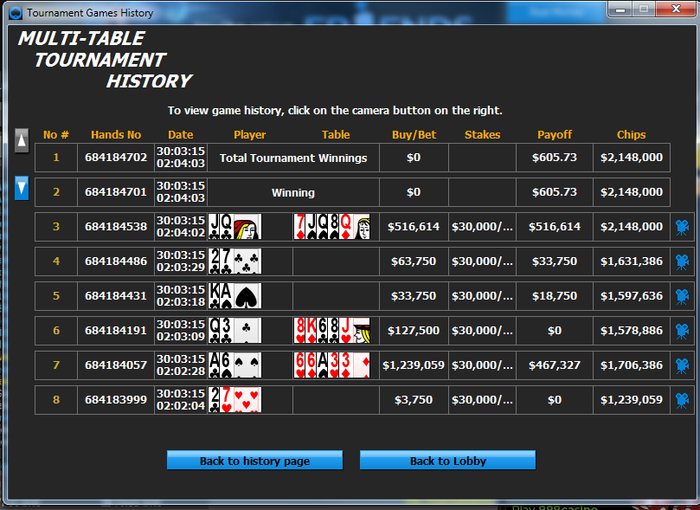Click the 'No #' column header
The height and width of the screenshot is (510, 700).
tap(56, 135)
